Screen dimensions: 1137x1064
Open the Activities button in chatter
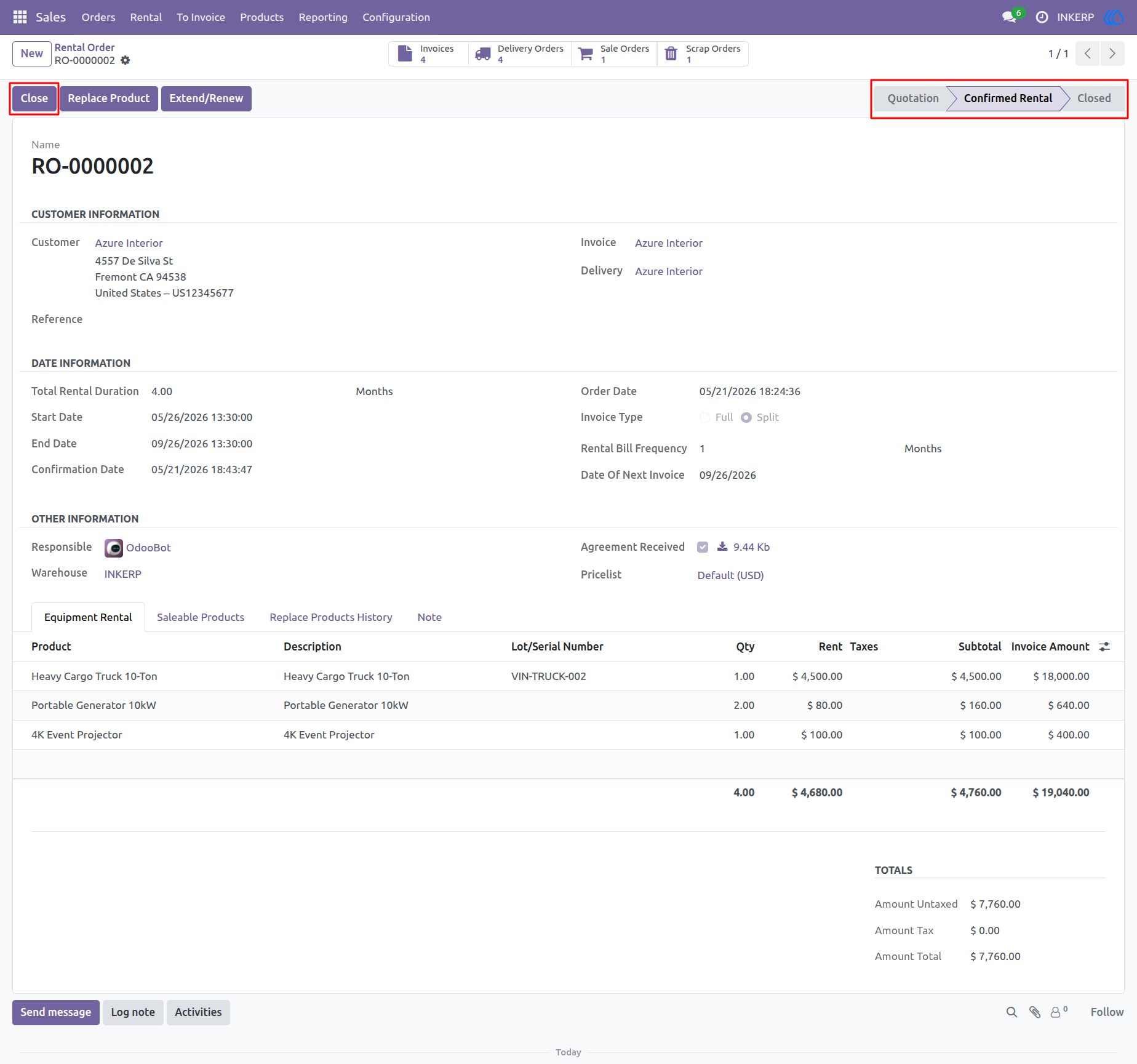[x=198, y=1012]
